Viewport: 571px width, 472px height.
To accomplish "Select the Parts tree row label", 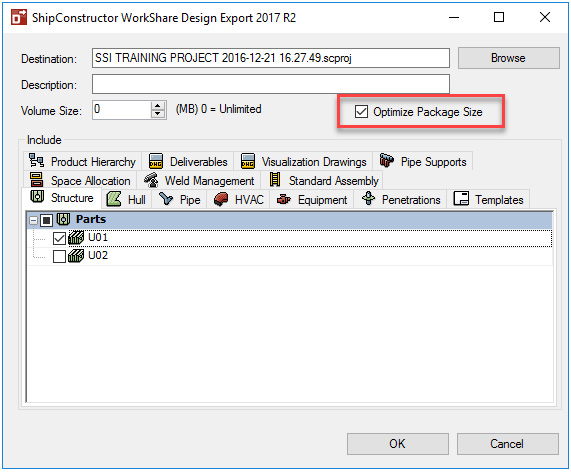I will pos(91,219).
